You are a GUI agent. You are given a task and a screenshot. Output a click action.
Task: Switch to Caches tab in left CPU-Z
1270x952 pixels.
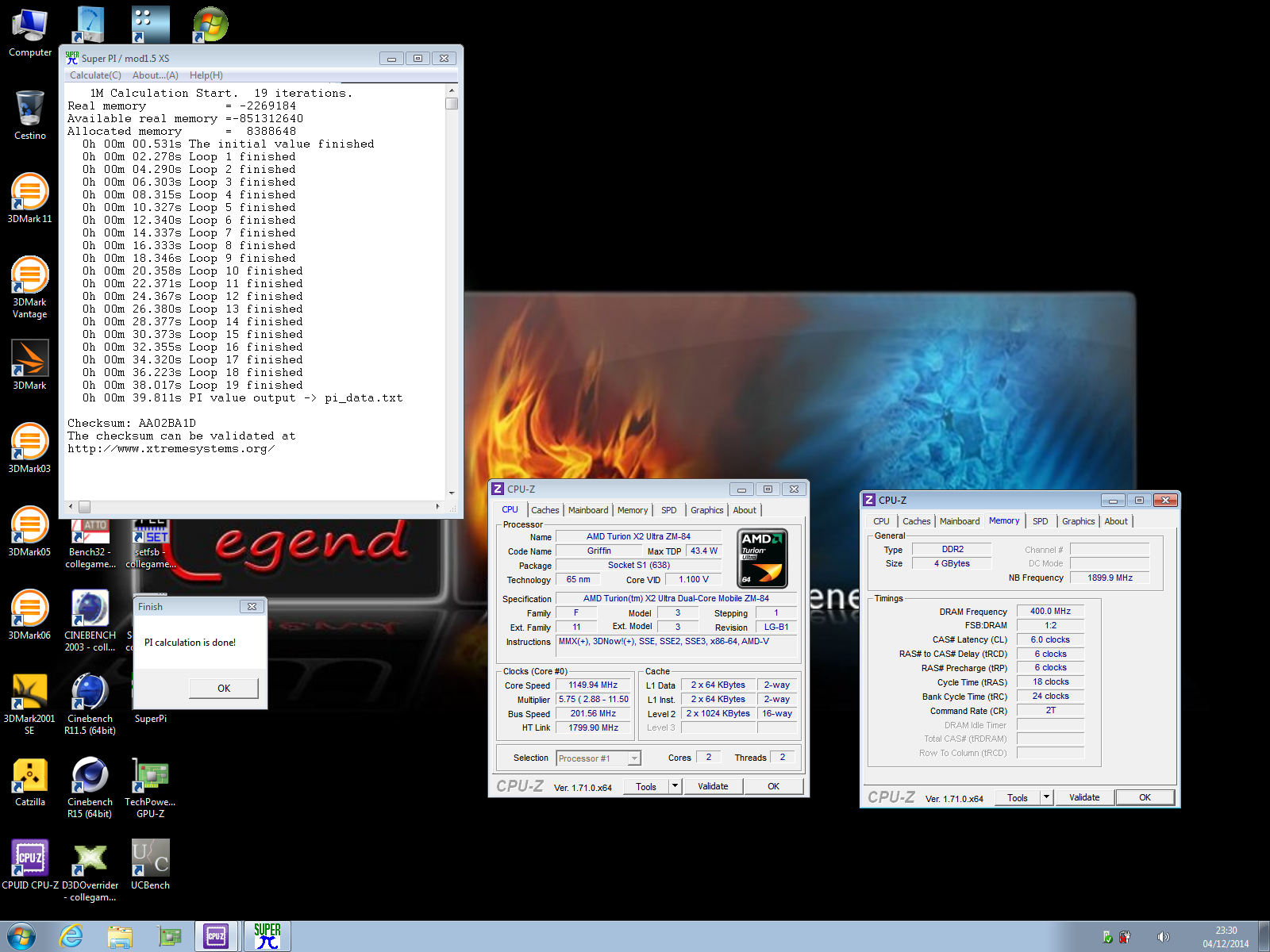click(x=545, y=510)
